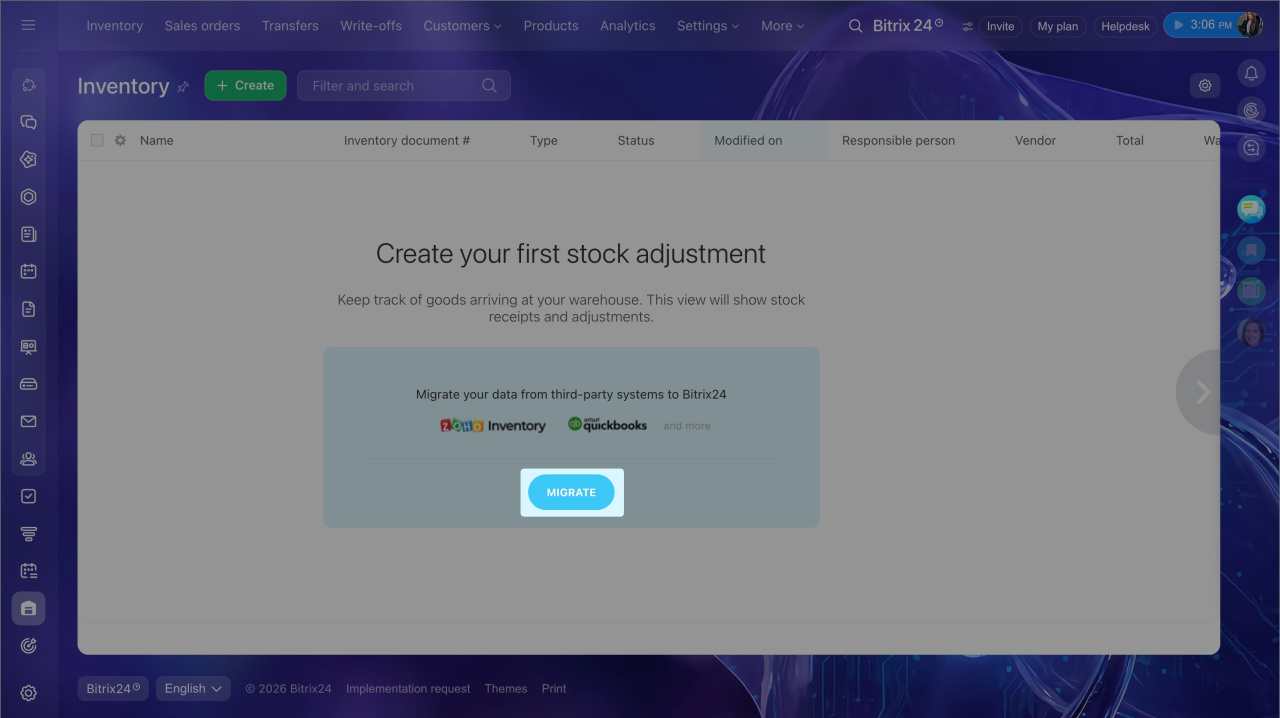Open notifications bell icon
1280x718 pixels.
[x=1251, y=73]
